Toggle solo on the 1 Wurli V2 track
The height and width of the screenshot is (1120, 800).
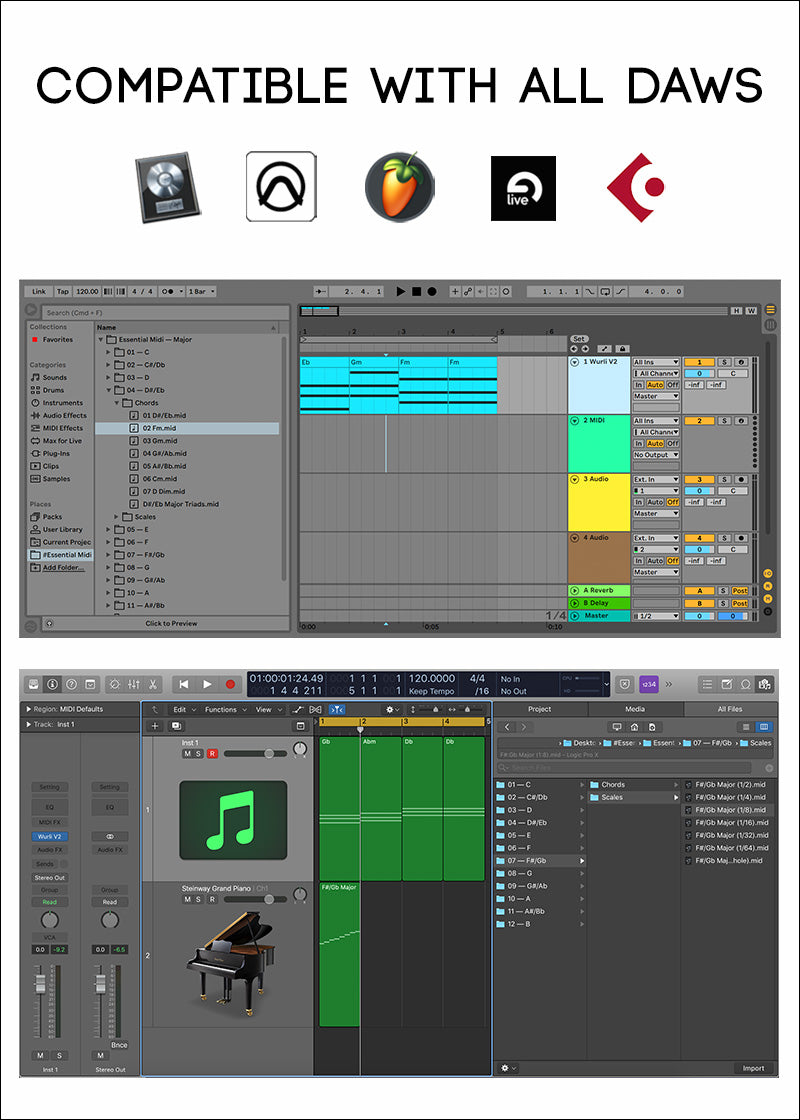click(x=724, y=362)
